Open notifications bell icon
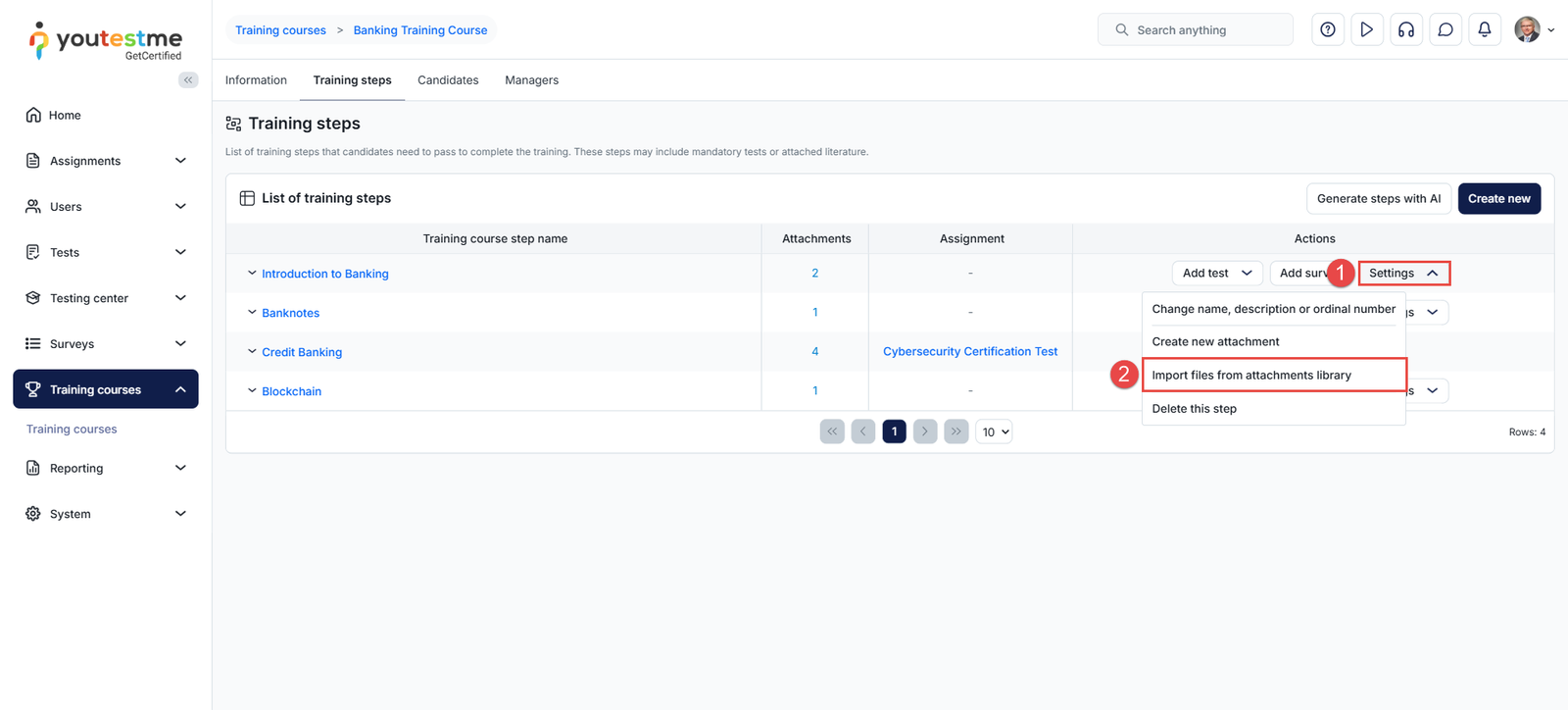This screenshot has height=710, width=1568. [x=1485, y=29]
